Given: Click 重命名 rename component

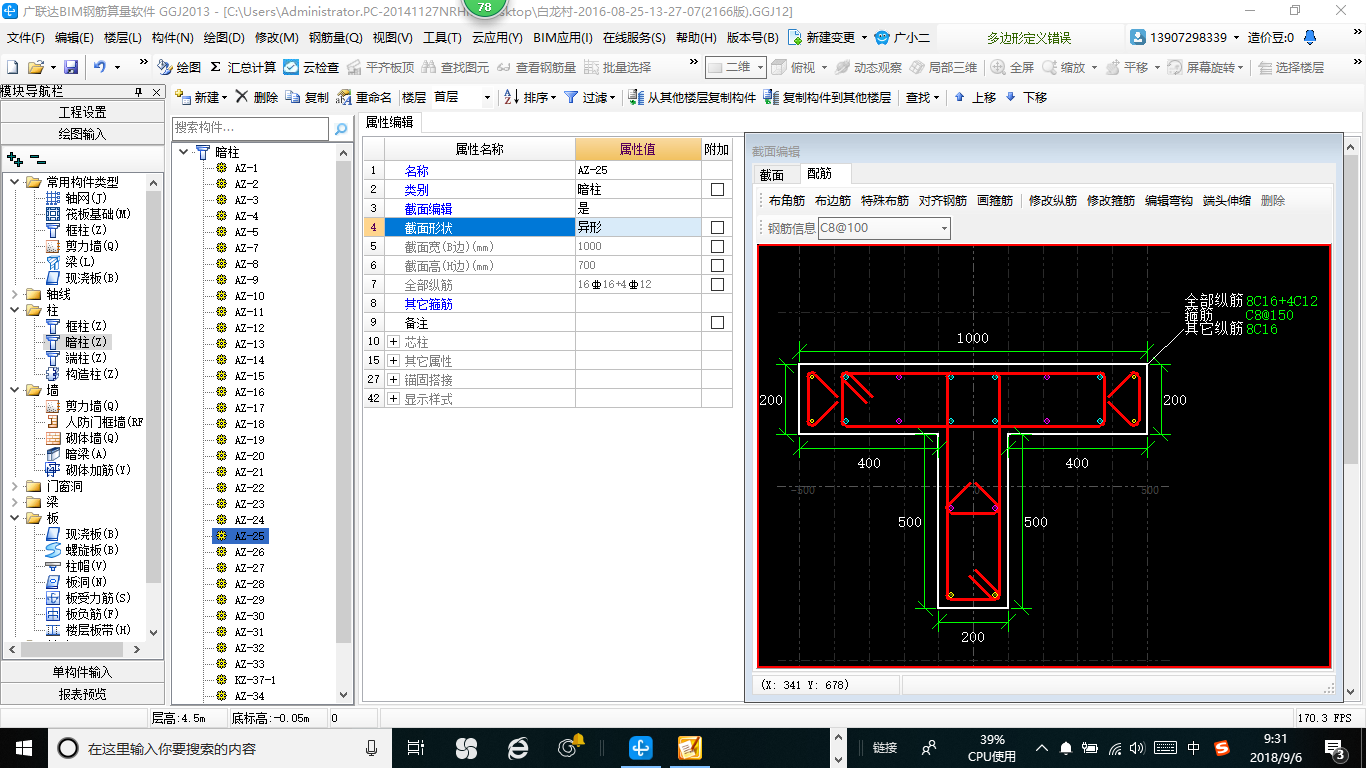Looking at the screenshot, I should 364,97.
